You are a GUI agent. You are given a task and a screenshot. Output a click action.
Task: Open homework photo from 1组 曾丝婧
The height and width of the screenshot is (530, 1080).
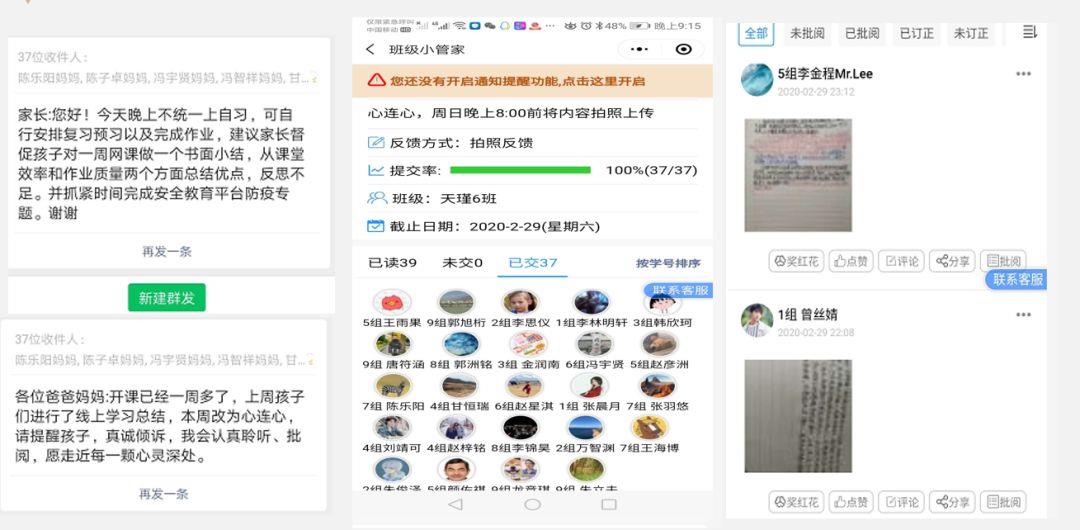pyautogui.click(x=798, y=416)
